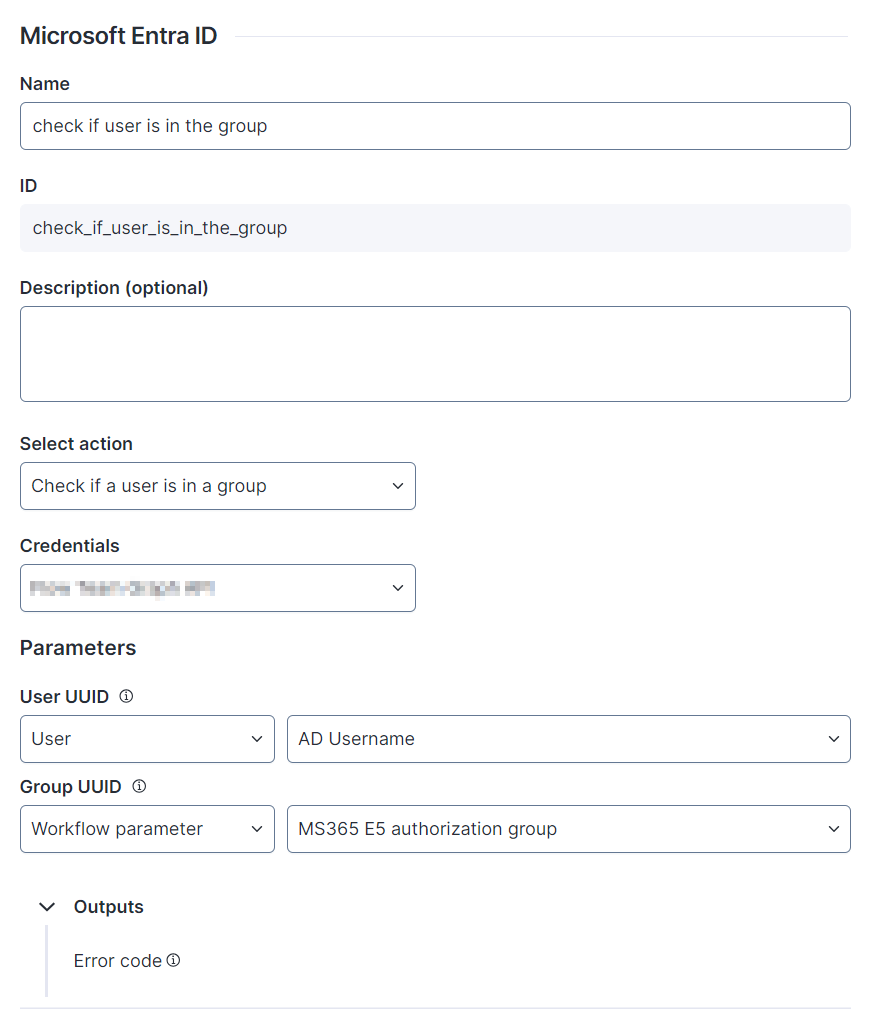Open the User UUID source type dropdown
Viewport: 881px width, 1033px height.
tap(147, 739)
